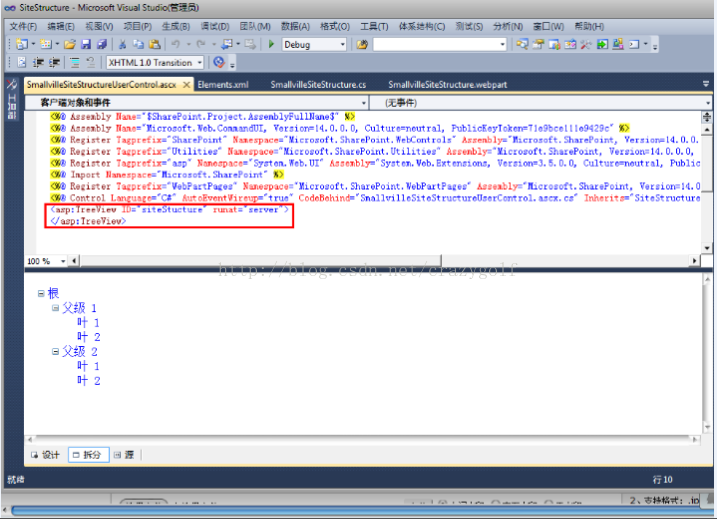Screen dimensions: 717x519
Task: Click the Extension Manager toolbar icon
Action: pos(618,44)
